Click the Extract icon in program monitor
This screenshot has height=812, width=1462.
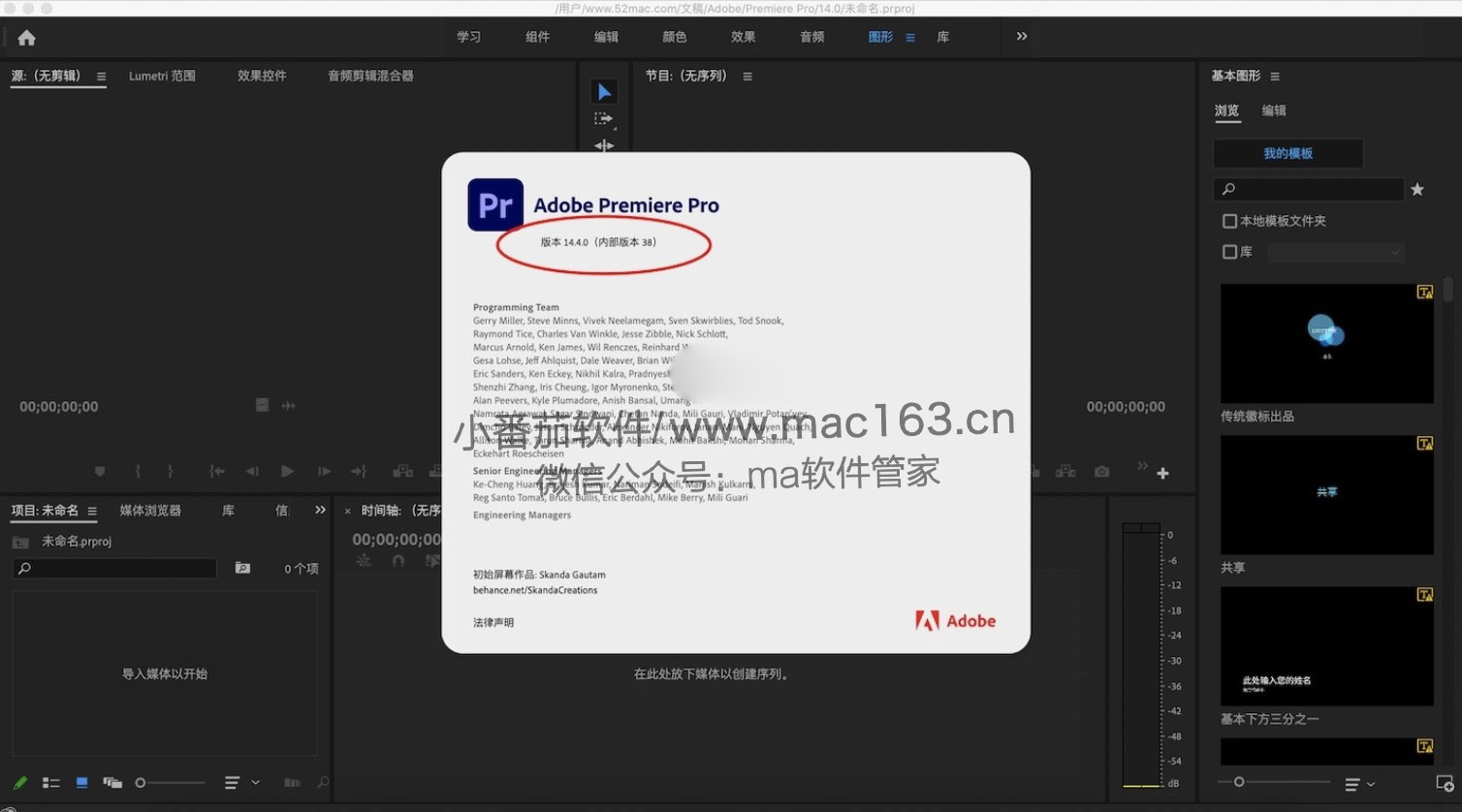point(1065,471)
